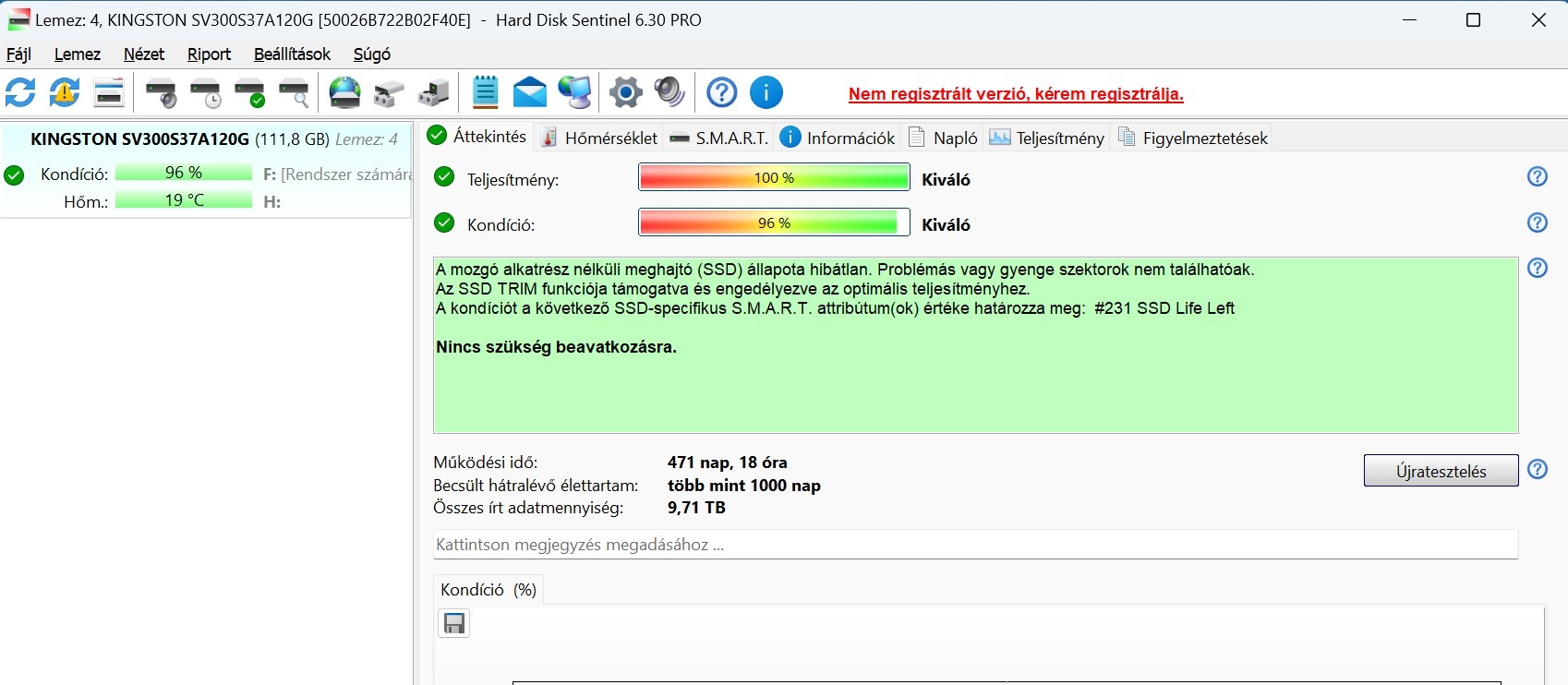The height and width of the screenshot is (685, 1568).
Task: Click the single drive with connectors icon
Action: point(389,92)
